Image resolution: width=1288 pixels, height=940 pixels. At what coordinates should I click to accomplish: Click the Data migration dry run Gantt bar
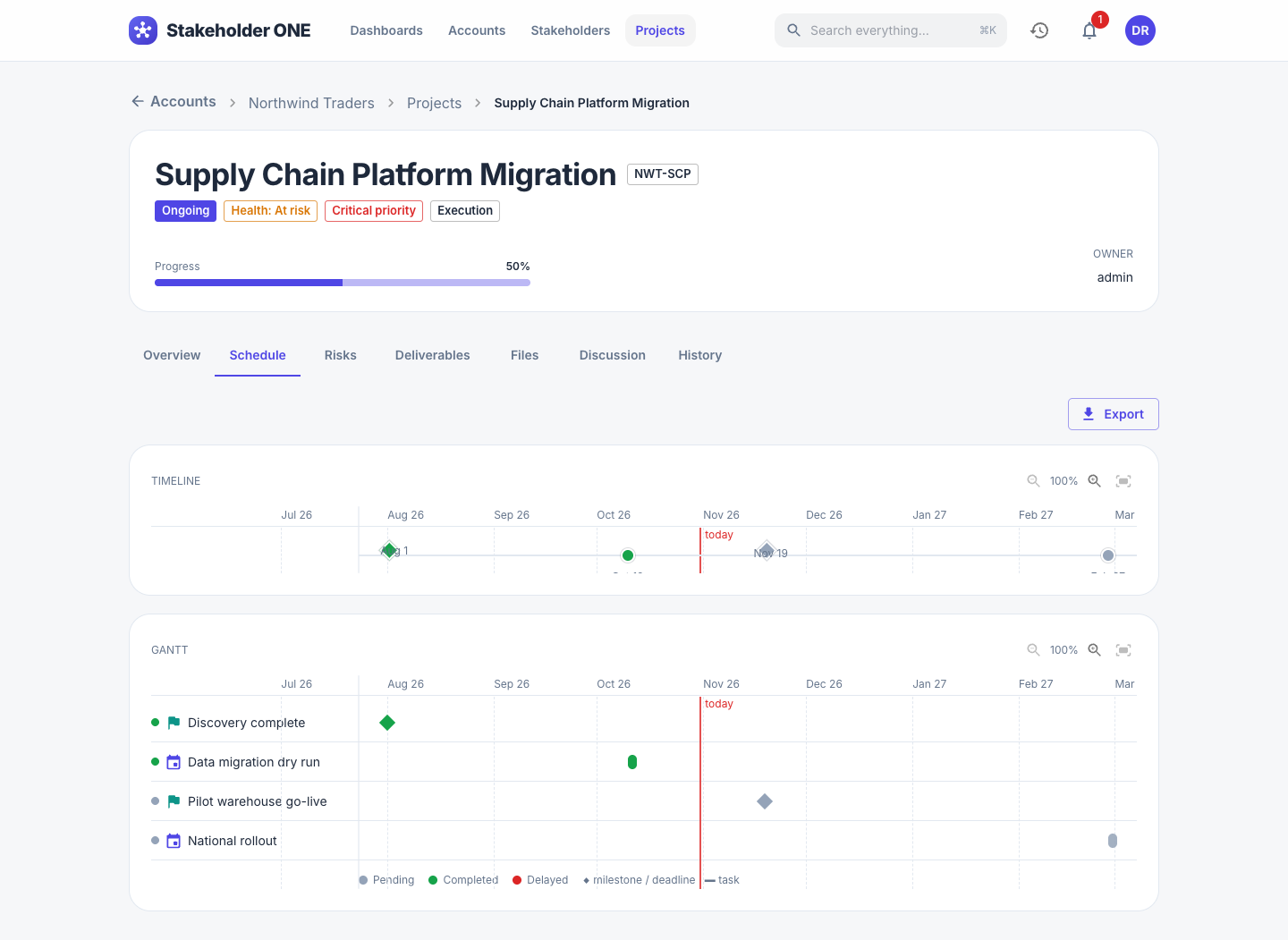pos(632,762)
